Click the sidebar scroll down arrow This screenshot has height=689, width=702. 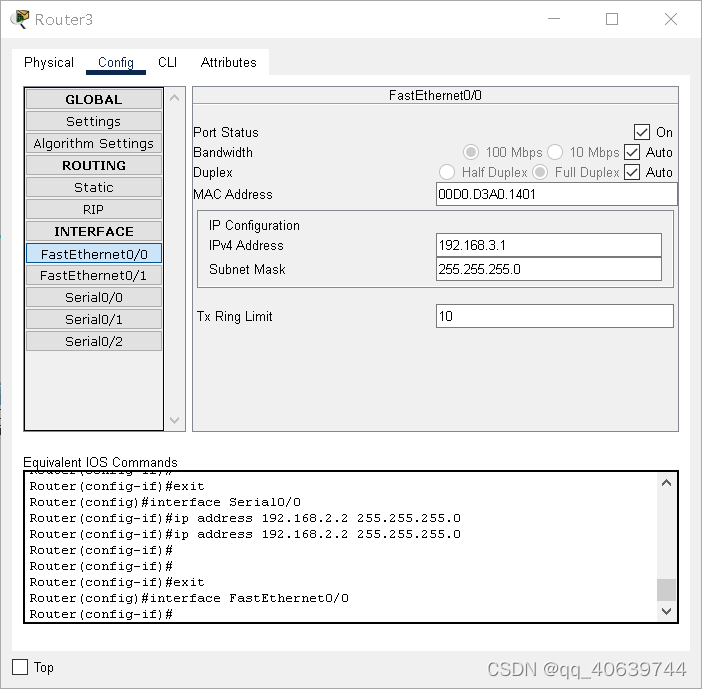tap(175, 420)
